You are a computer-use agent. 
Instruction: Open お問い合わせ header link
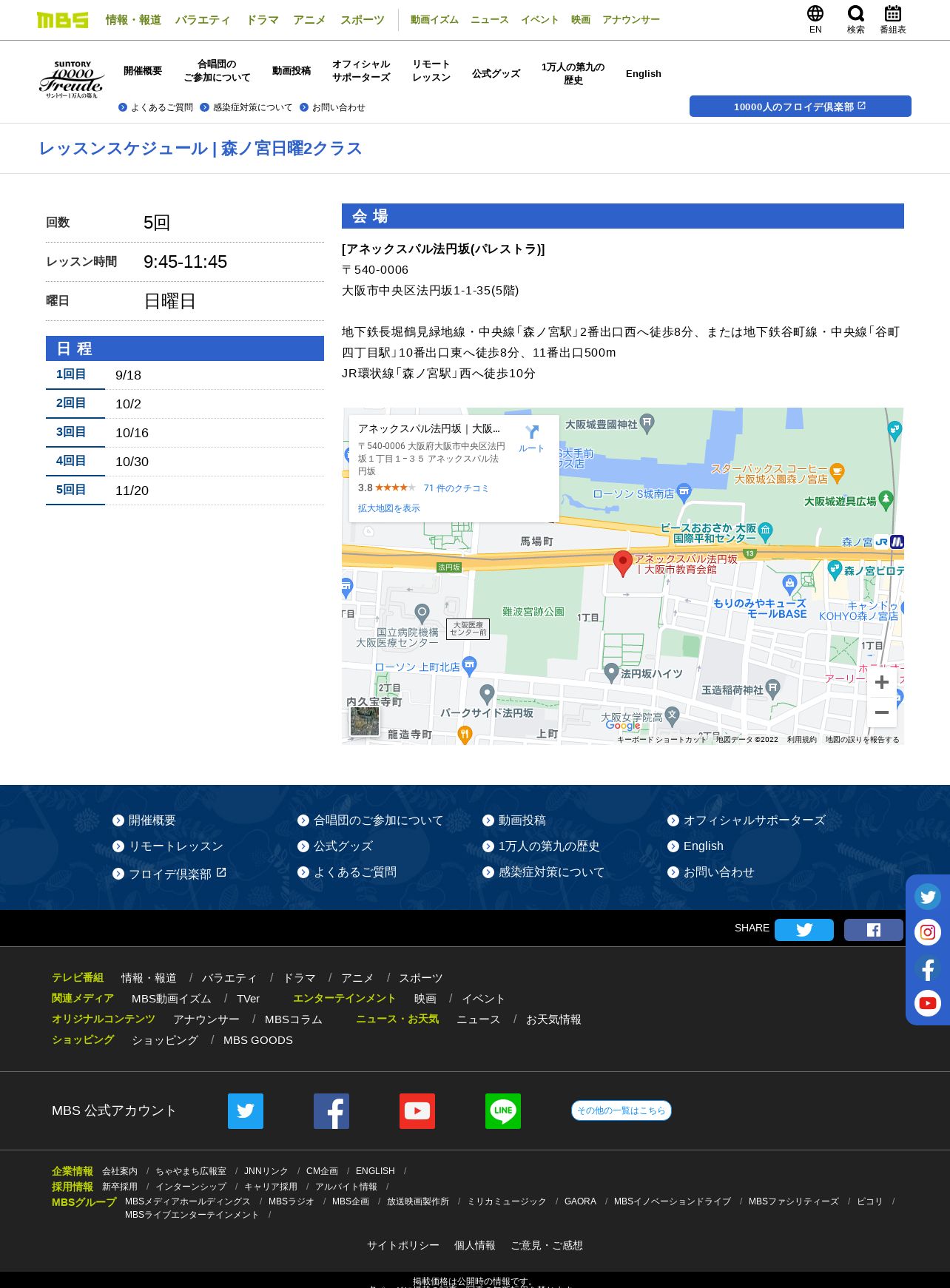coord(333,107)
